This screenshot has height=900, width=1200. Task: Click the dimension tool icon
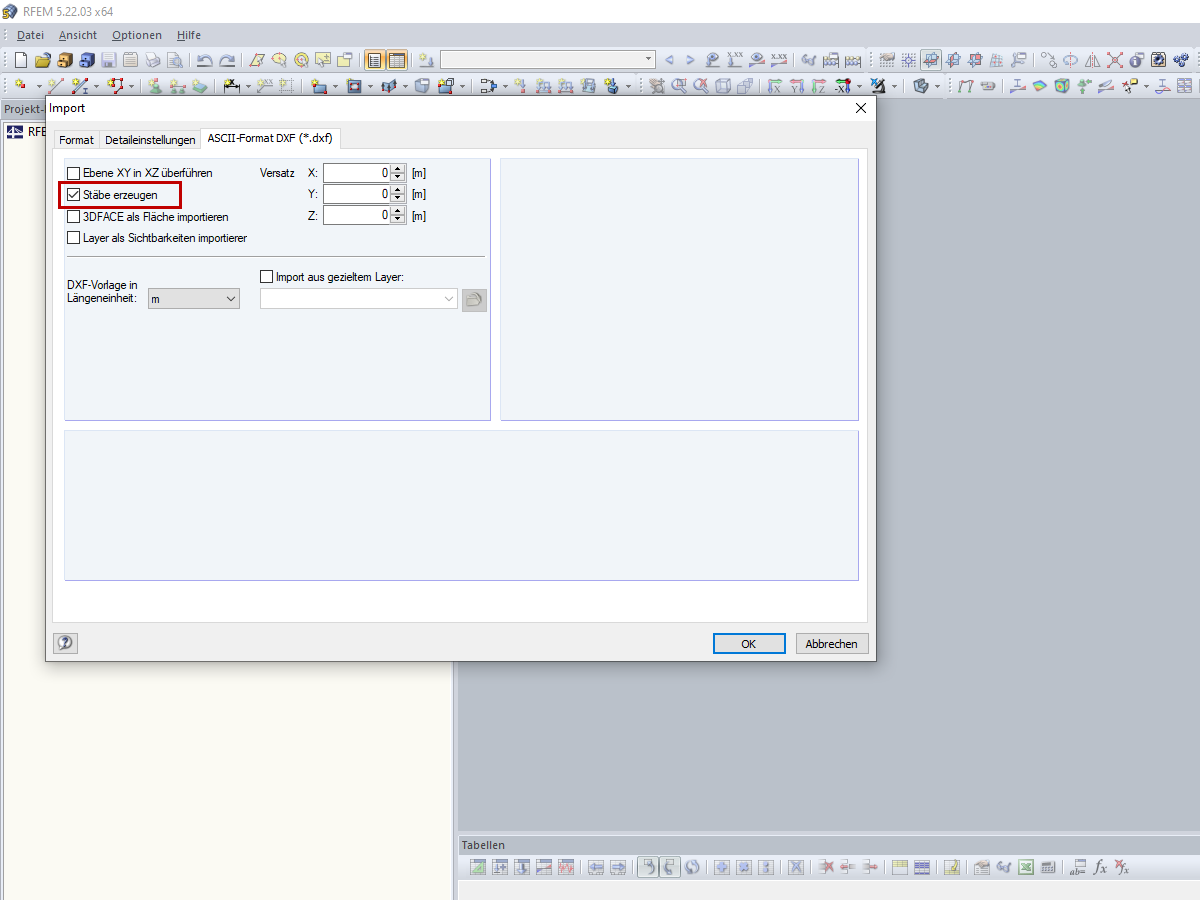click(231, 86)
